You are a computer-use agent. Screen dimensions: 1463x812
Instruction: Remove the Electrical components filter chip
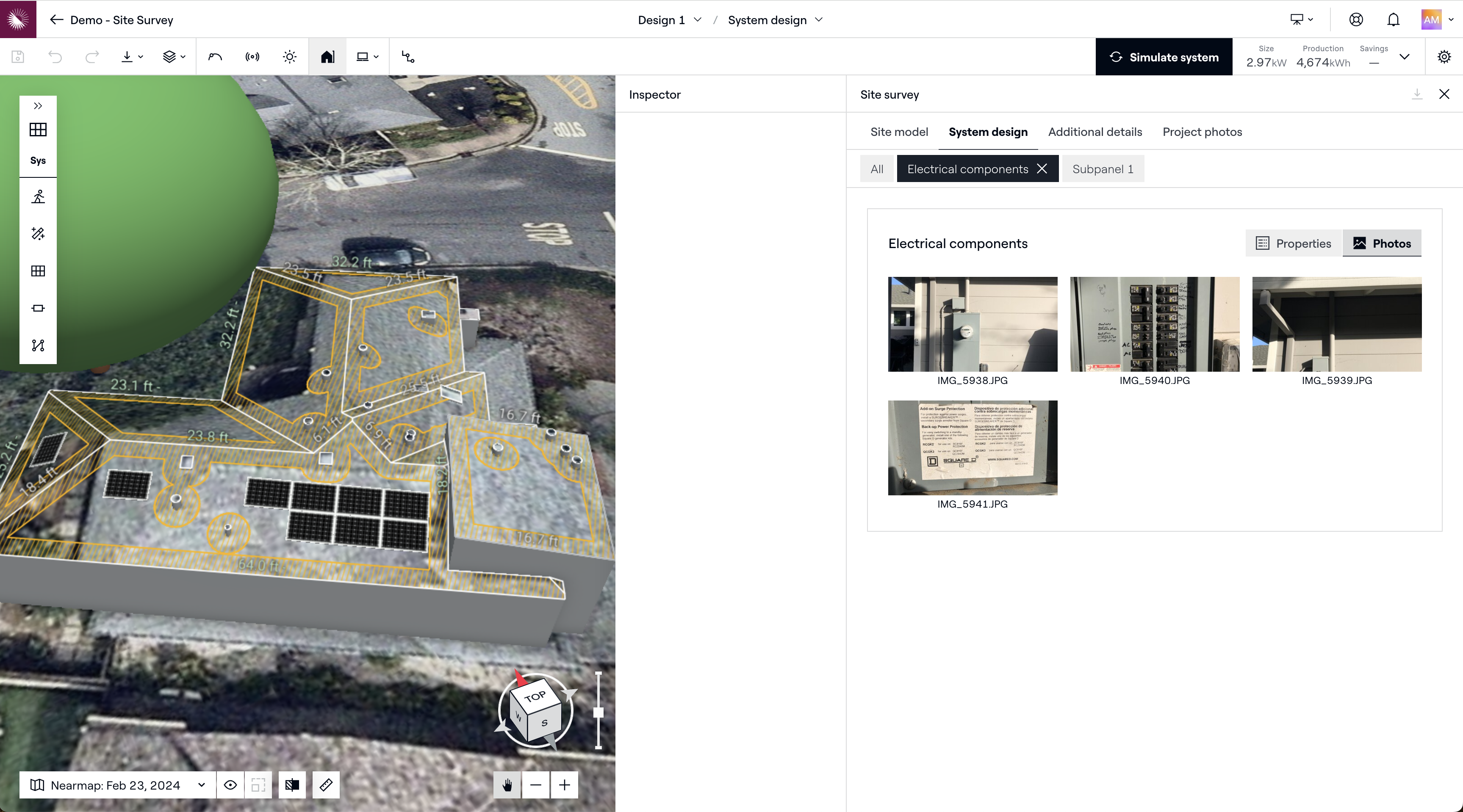click(1042, 168)
